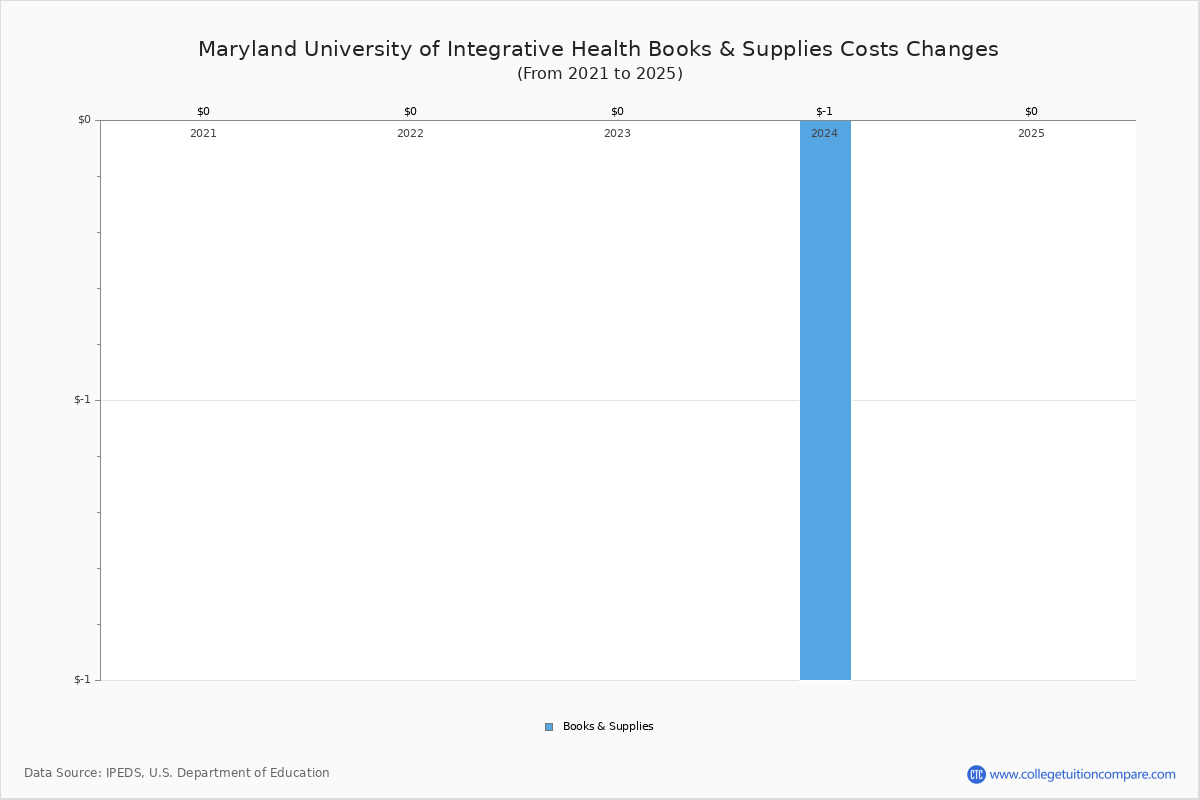Click the blue Books & Supplies legend square
1200x800 pixels.
pyautogui.click(x=547, y=726)
